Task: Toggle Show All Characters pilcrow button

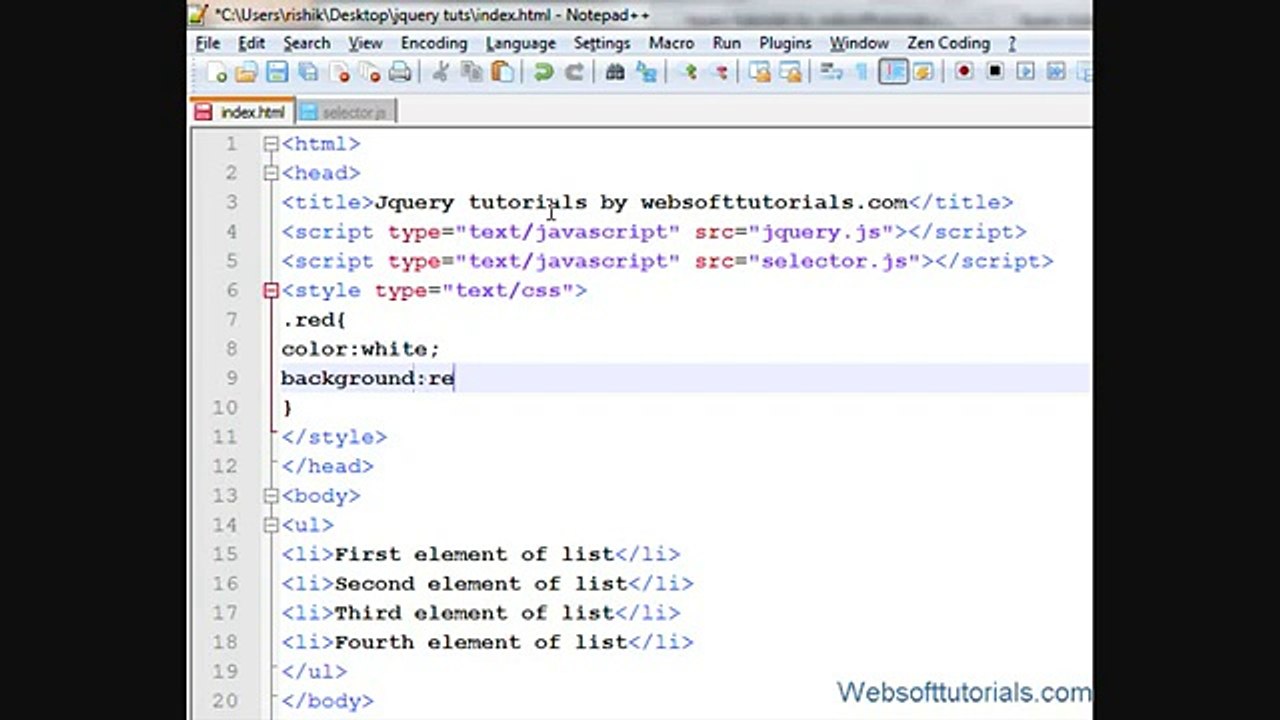Action: [x=862, y=72]
